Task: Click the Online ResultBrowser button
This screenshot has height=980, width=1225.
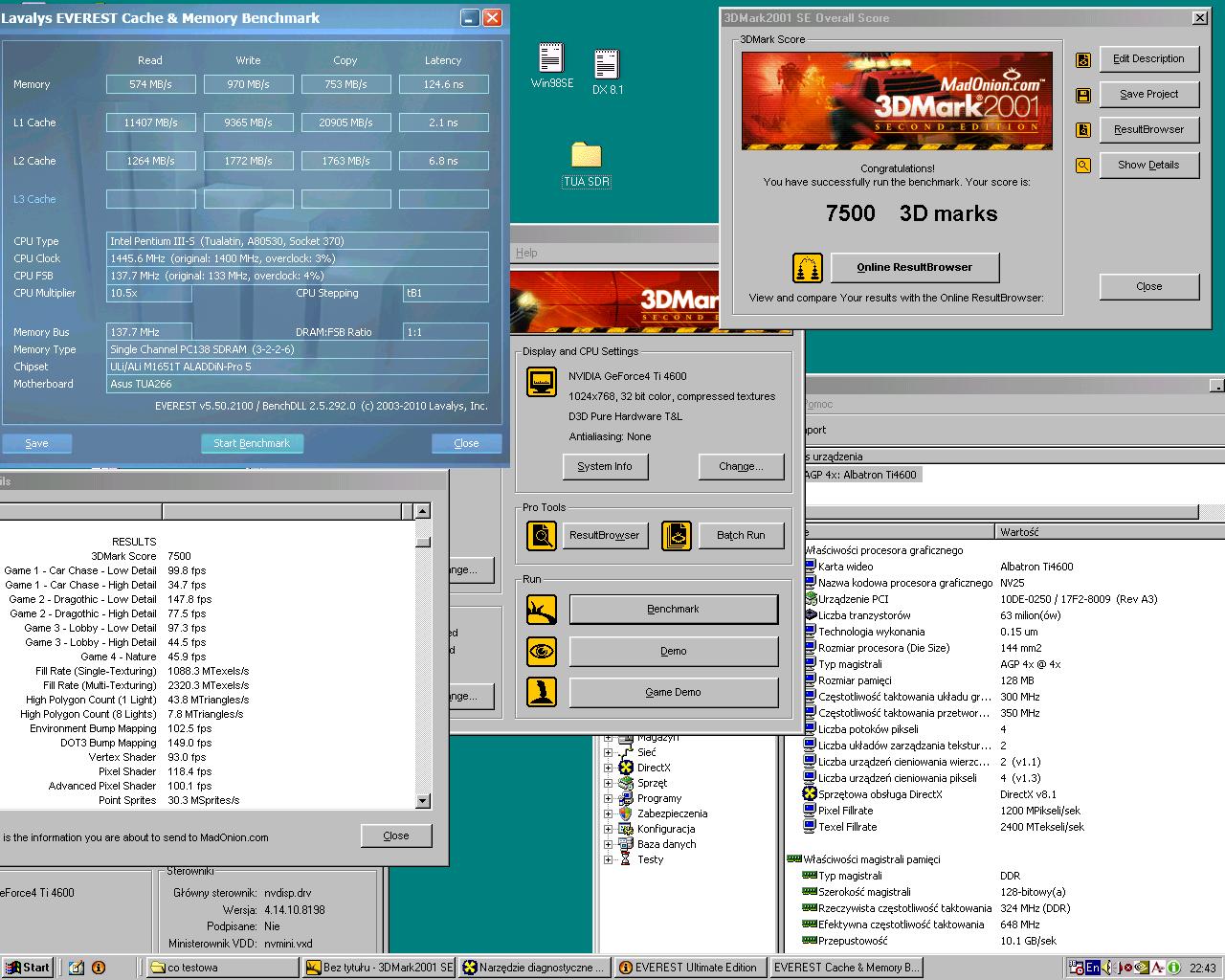Action: (915, 267)
